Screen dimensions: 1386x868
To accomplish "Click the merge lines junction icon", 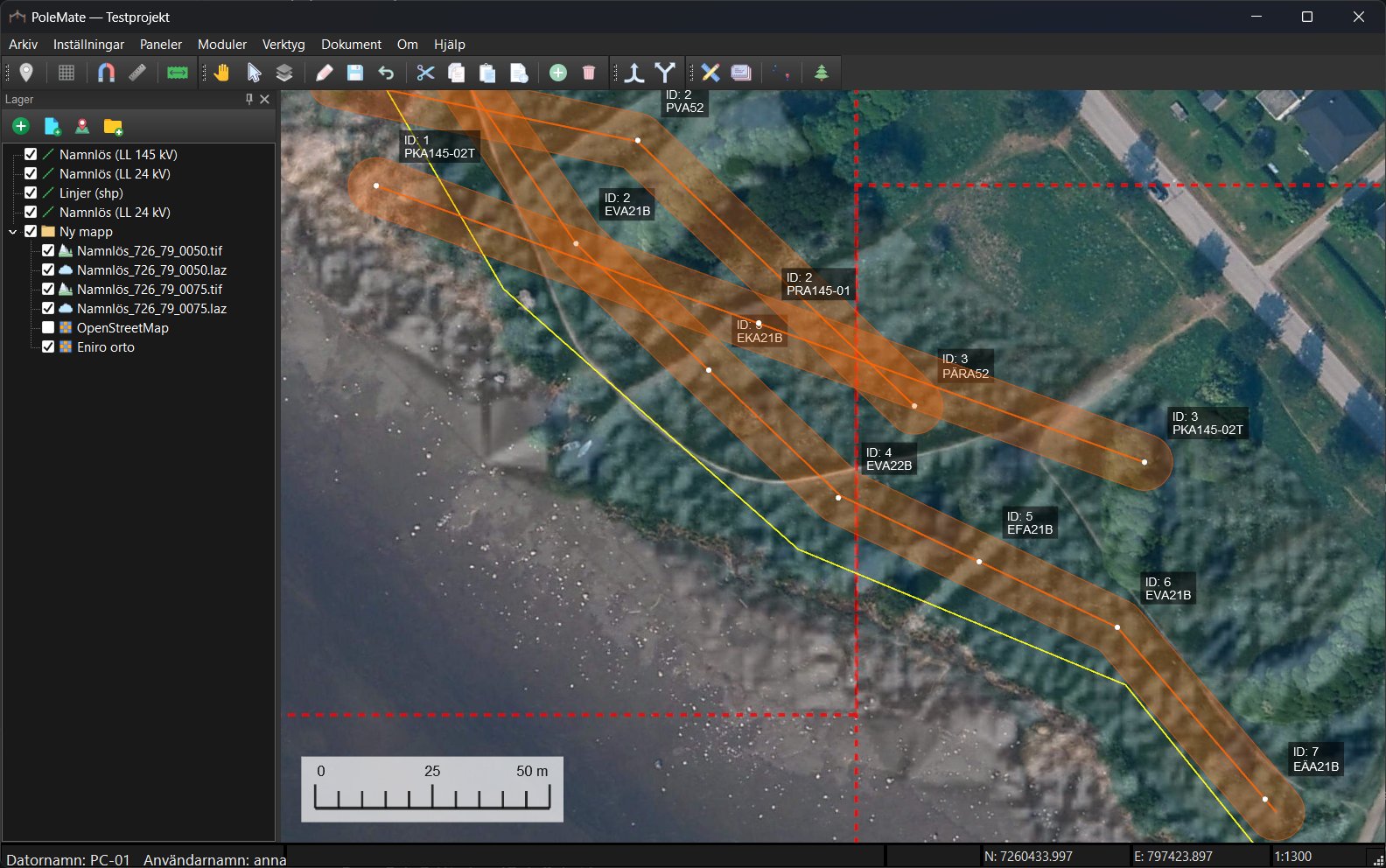I will coord(634,73).
